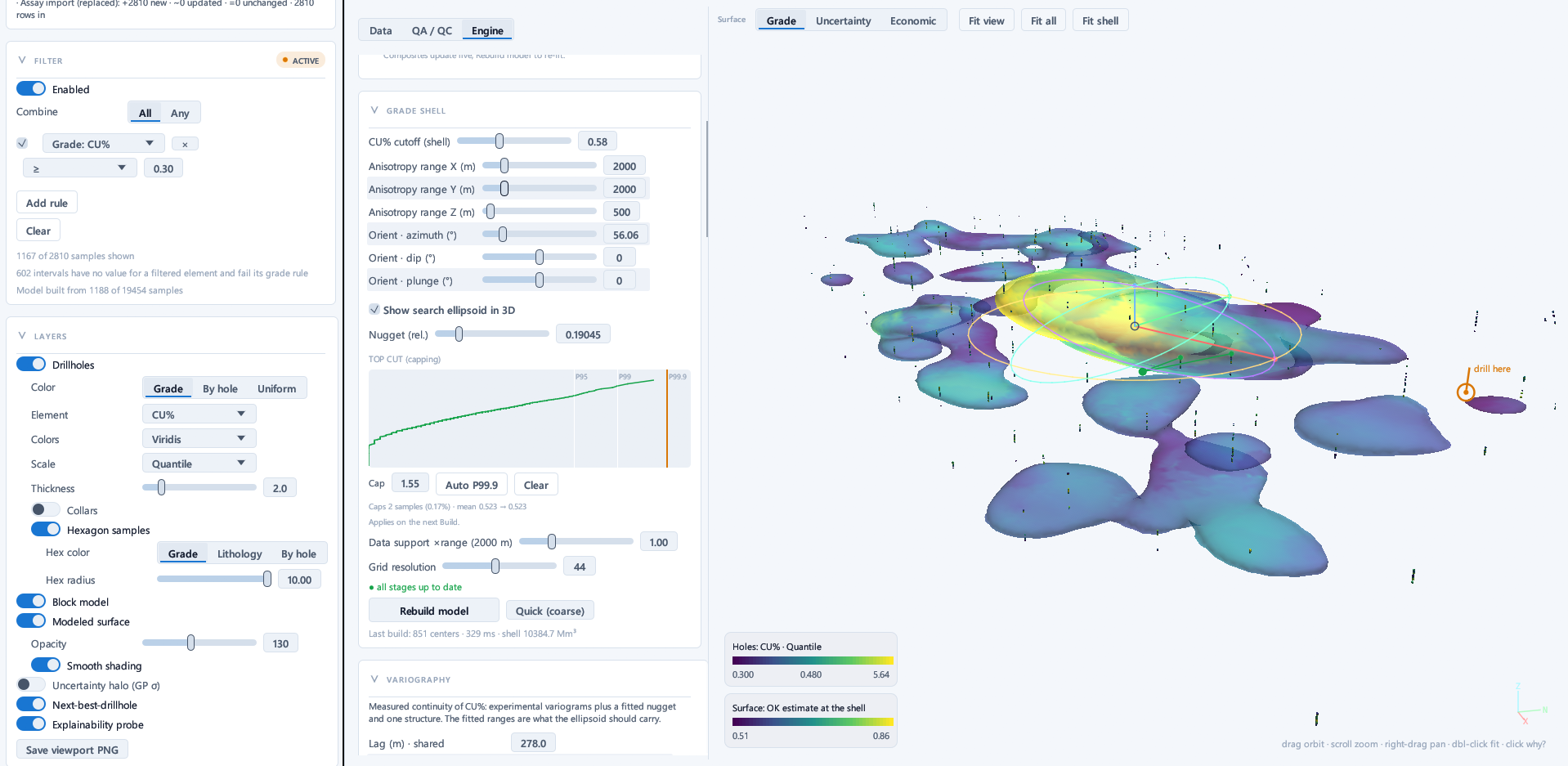Image resolution: width=1568 pixels, height=766 pixels.
Task: Collapse the Layers section
Action: [x=22, y=336]
